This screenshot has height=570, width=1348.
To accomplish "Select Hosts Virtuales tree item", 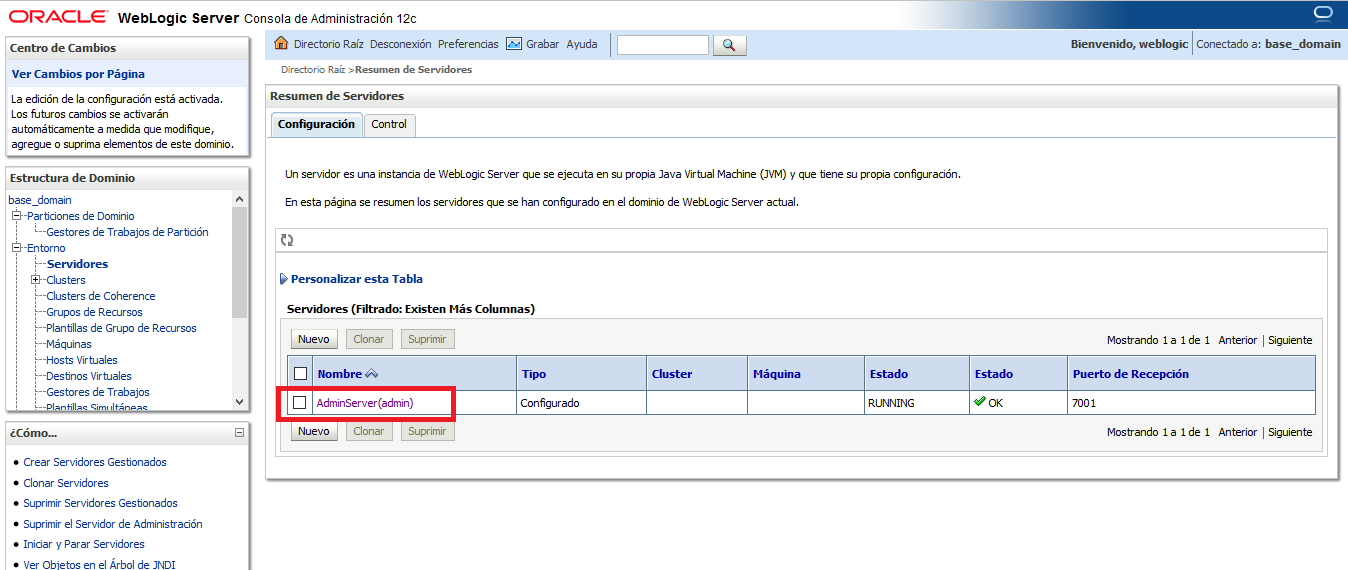I will (x=82, y=360).
